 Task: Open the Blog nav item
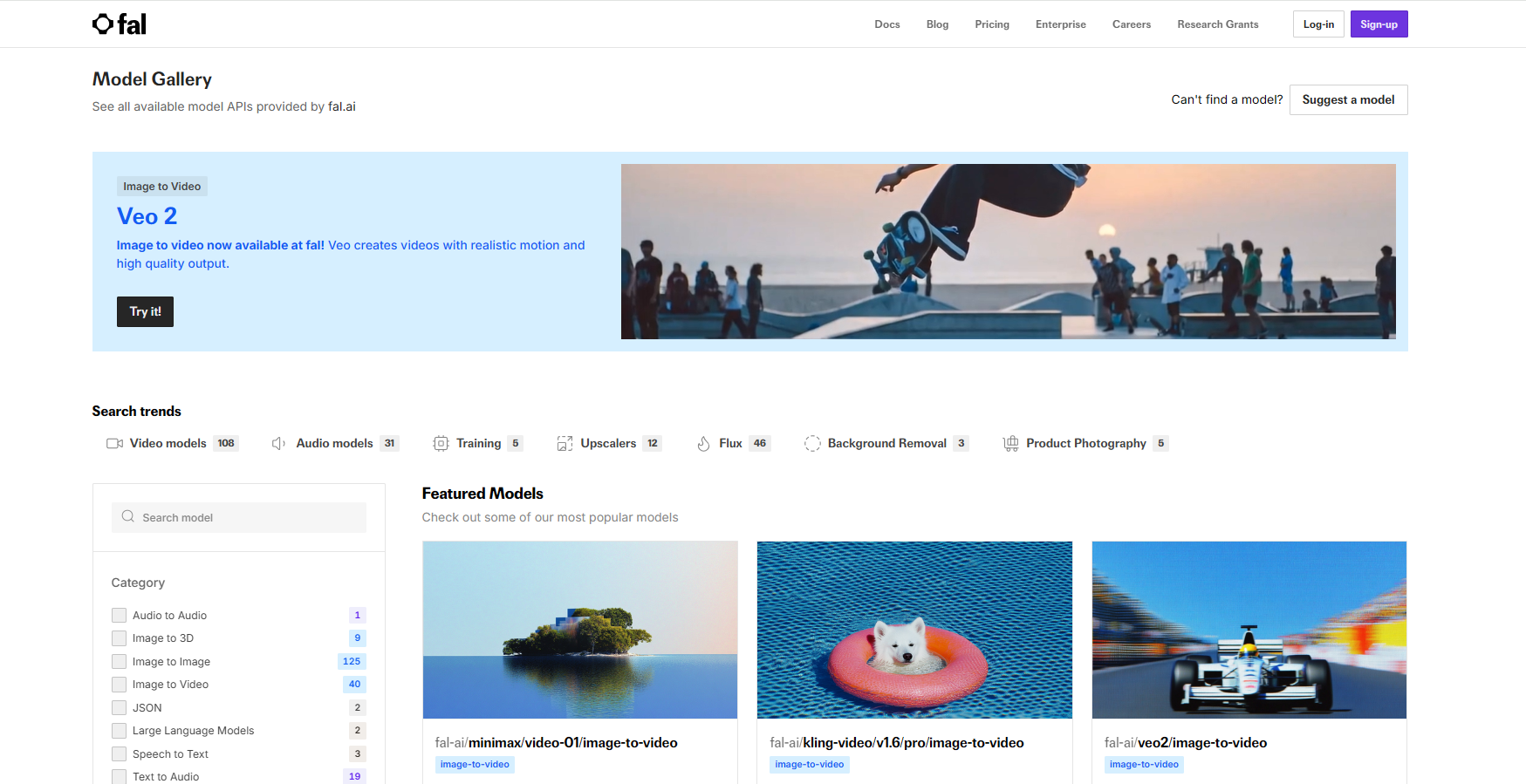pos(937,24)
